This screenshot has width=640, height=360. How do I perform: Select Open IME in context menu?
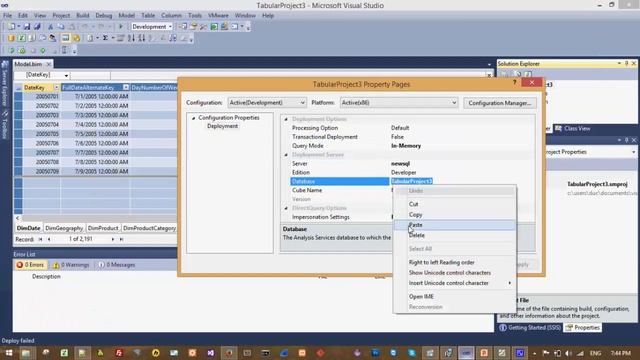454,297
